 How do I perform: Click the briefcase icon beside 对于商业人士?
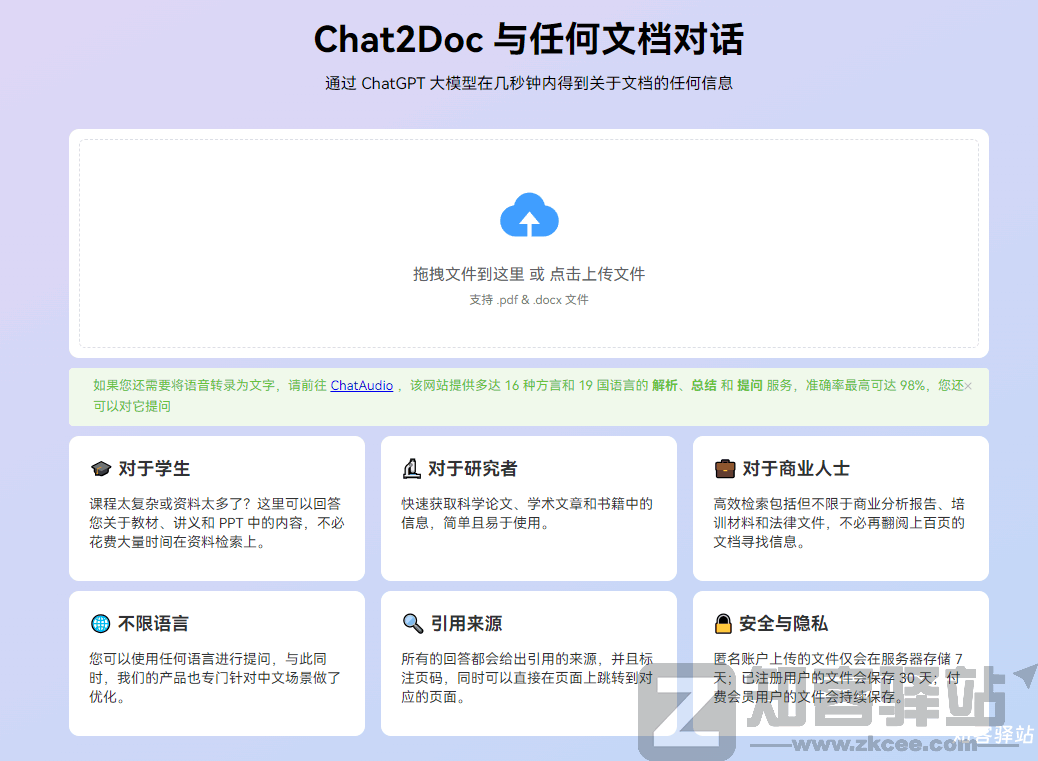(726, 467)
